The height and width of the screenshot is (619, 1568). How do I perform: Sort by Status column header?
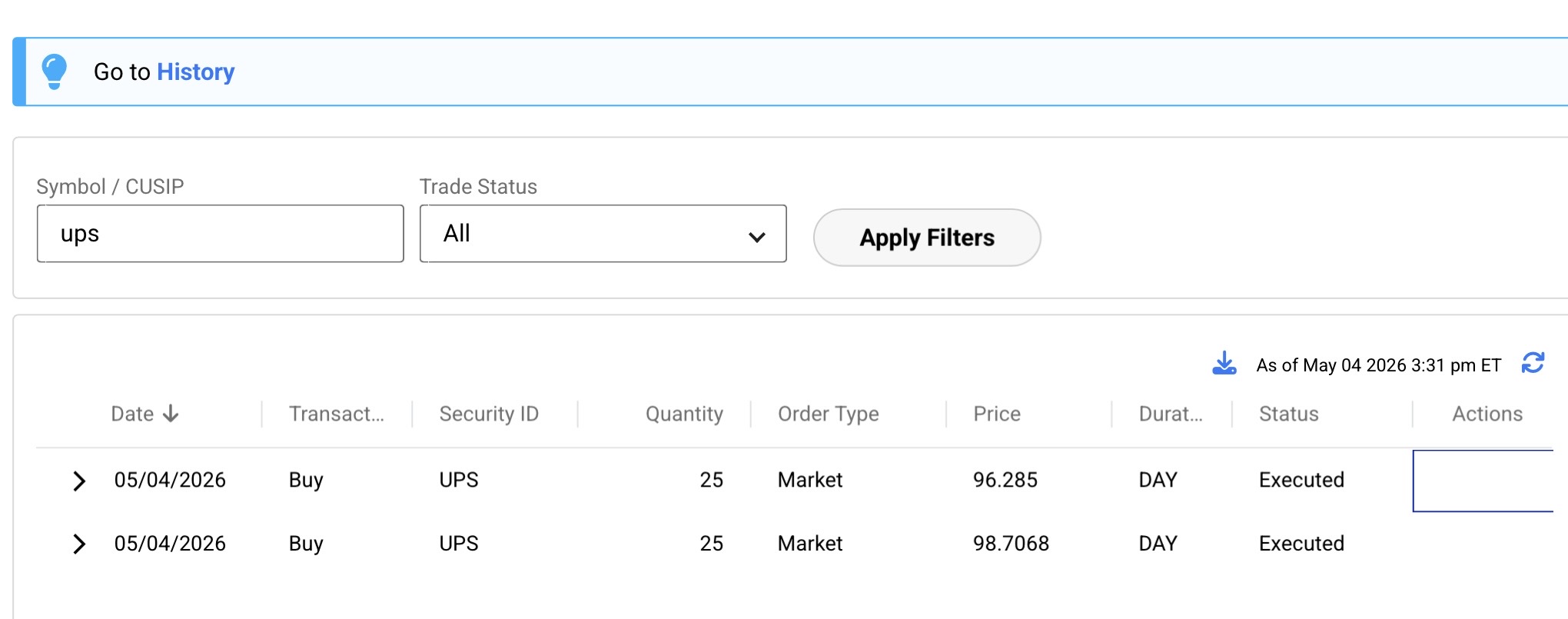click(1288, 414)
